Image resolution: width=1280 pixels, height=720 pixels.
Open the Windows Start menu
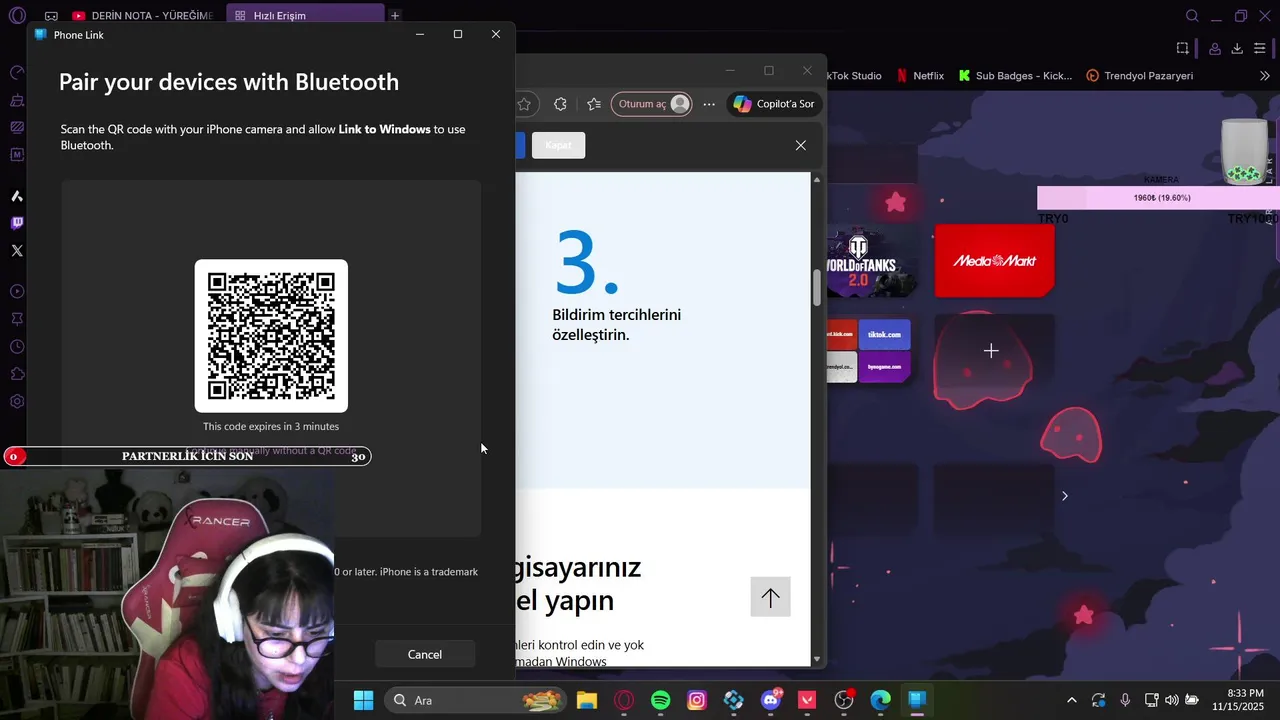click(x=363, y=700)
